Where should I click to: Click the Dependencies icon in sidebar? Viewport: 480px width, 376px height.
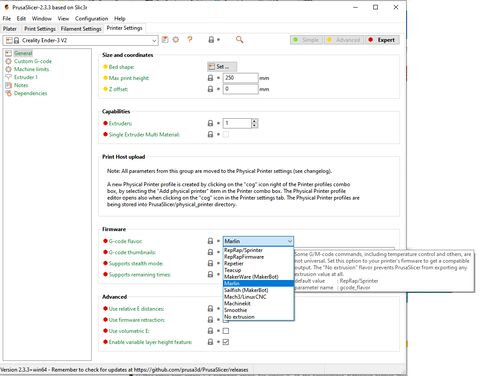tap(8, 93)
